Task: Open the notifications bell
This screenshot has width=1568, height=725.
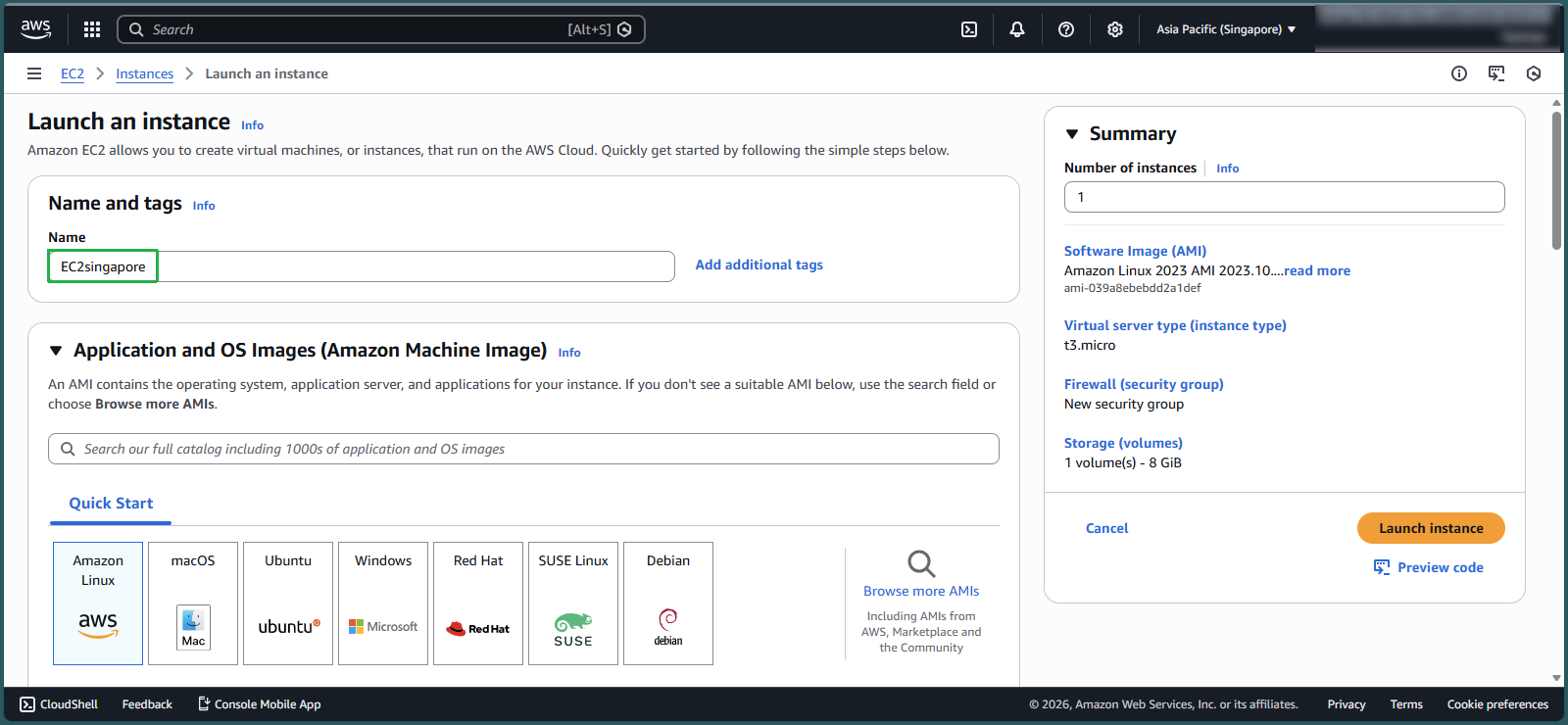Action: 1017,29
